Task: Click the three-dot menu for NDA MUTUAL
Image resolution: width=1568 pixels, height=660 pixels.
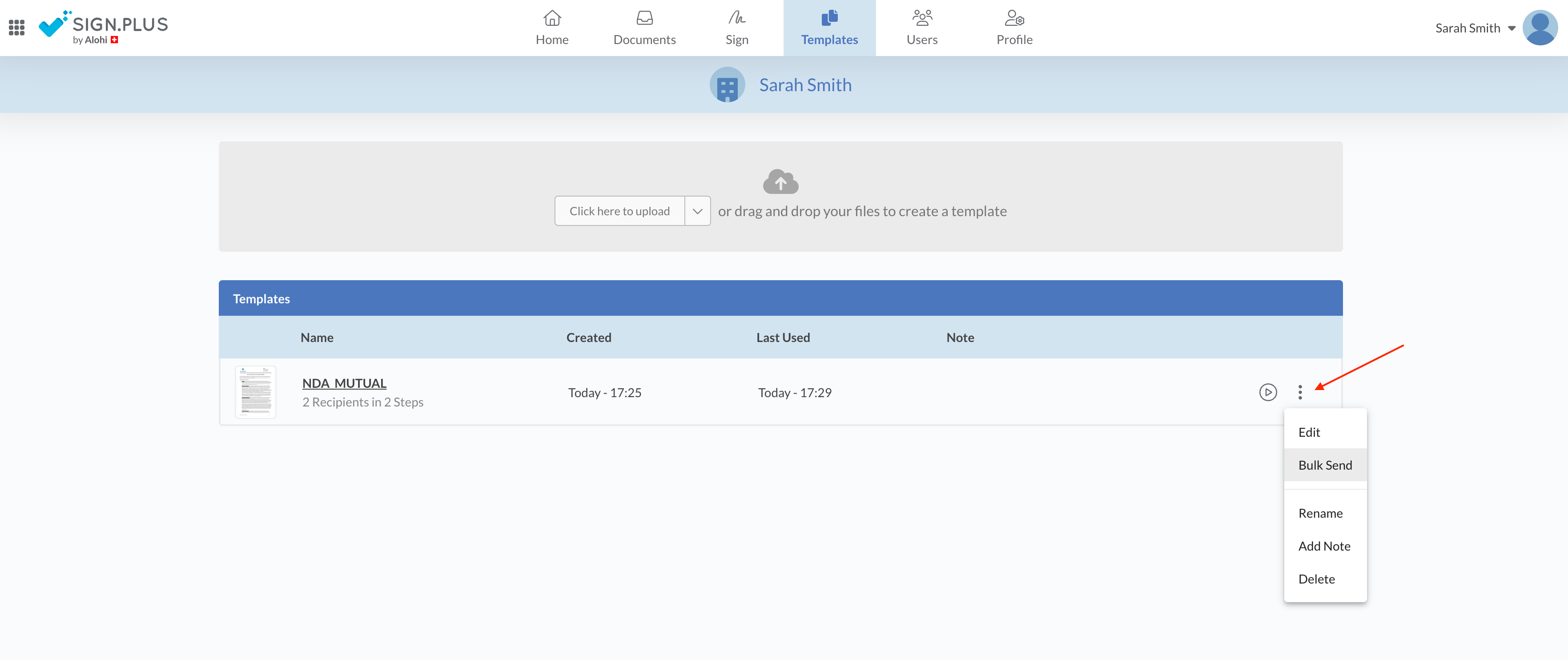Action: pos(1298,391)
